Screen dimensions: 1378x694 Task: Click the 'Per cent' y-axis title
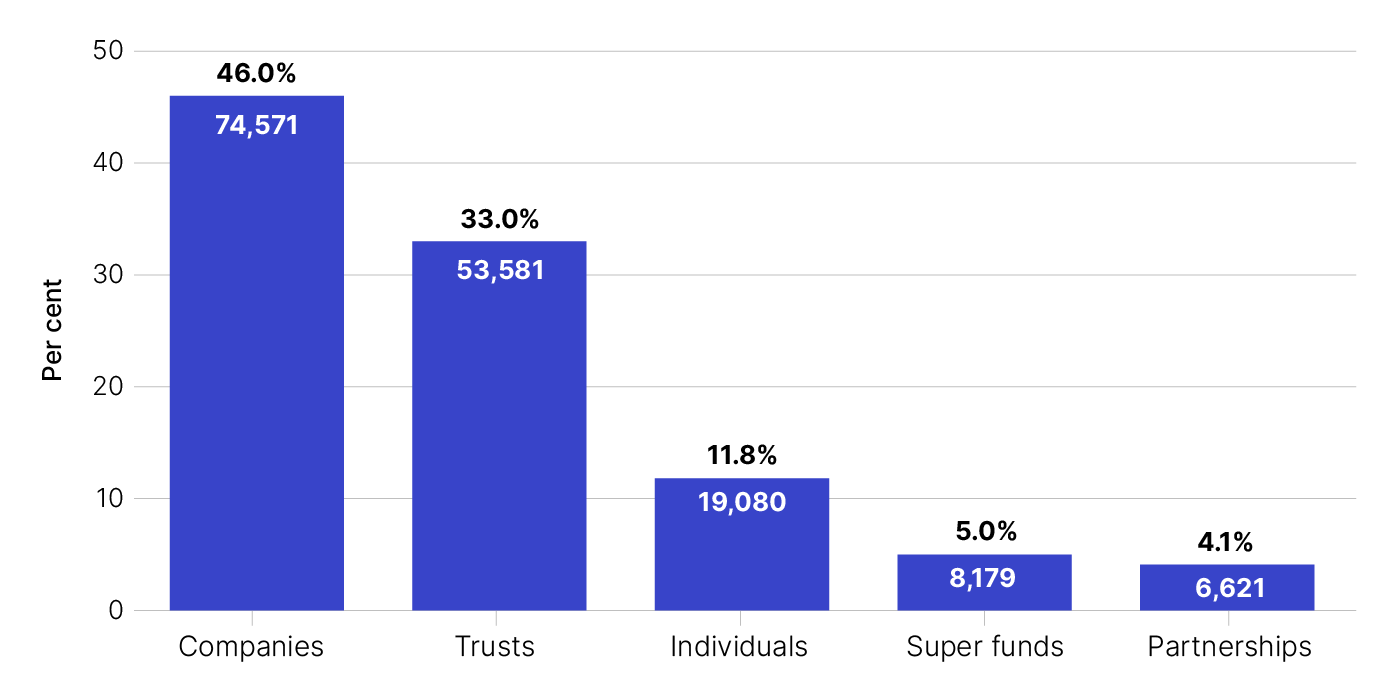pos(53,330)
